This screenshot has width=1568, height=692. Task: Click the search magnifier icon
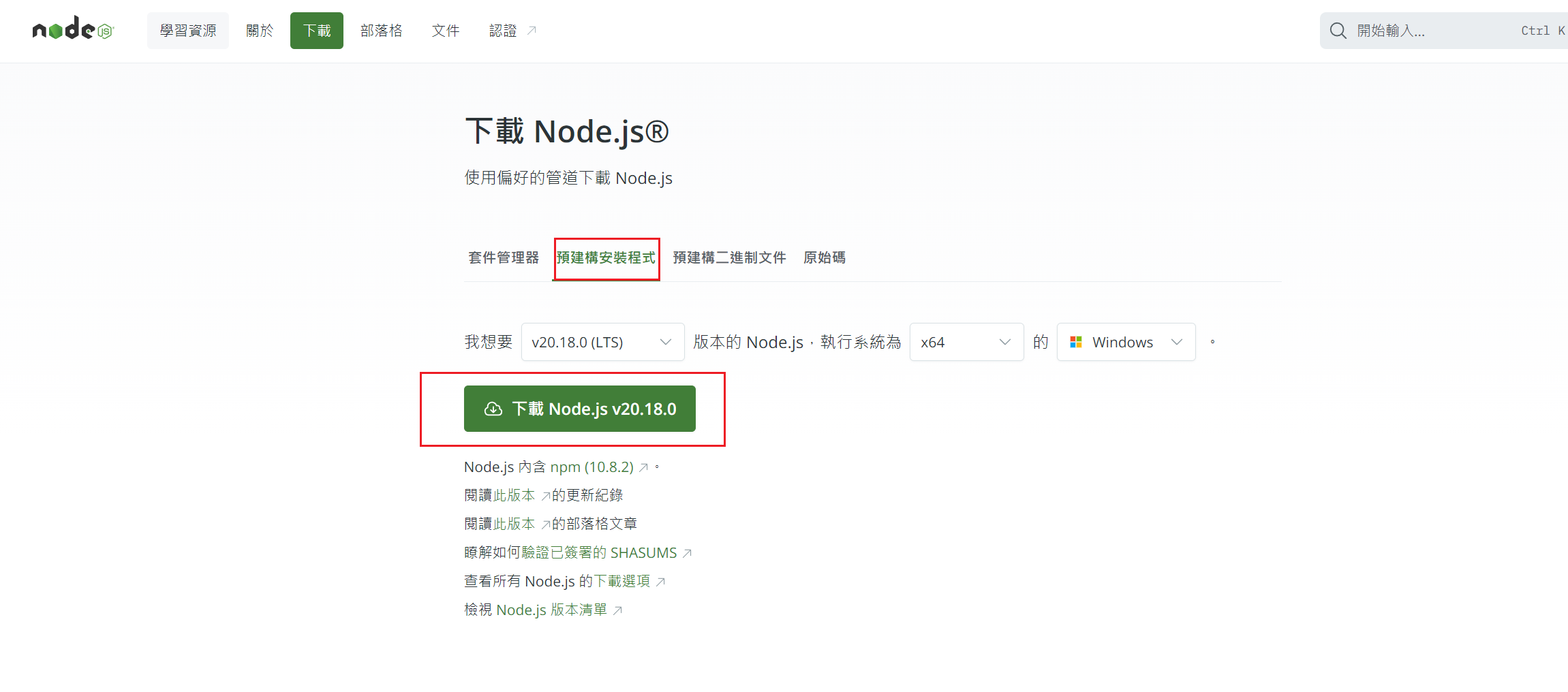coord(1338,31)
